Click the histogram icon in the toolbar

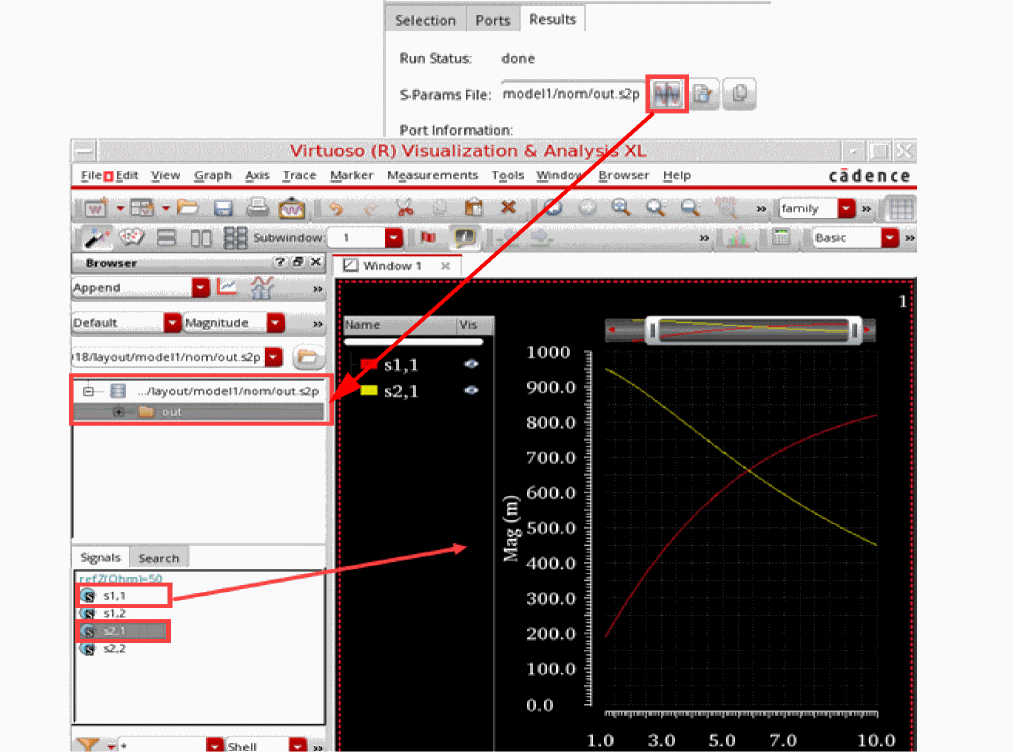pos(738,238)
